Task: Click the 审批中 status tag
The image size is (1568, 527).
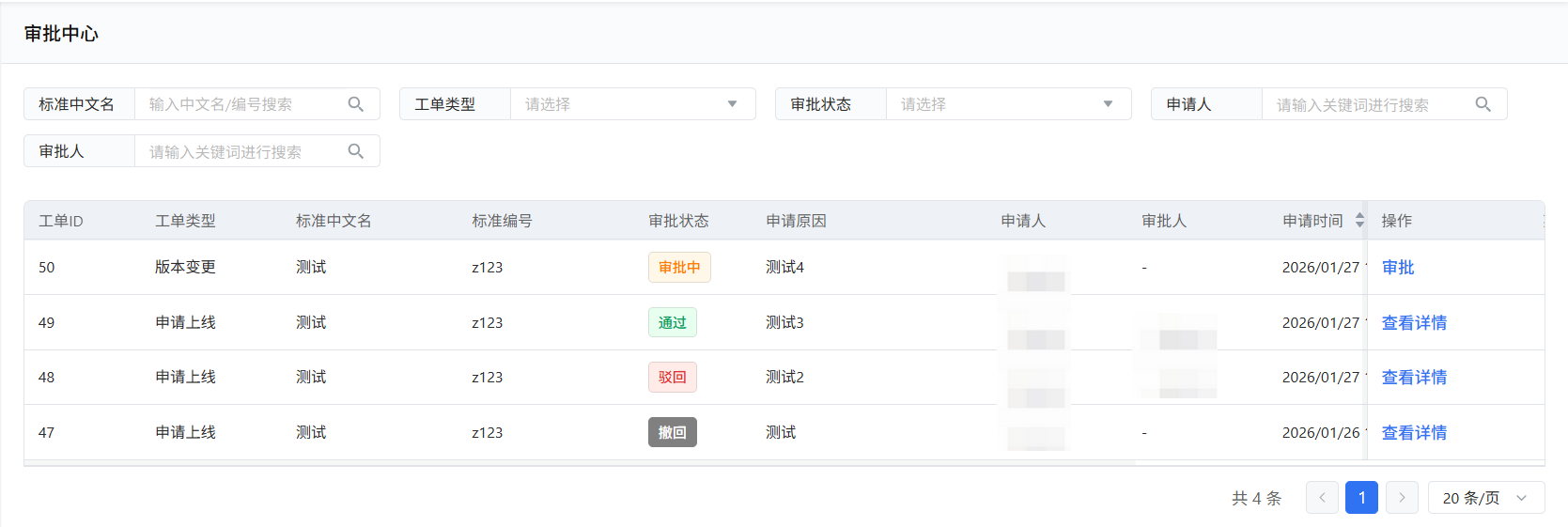Action: (679, 268)
